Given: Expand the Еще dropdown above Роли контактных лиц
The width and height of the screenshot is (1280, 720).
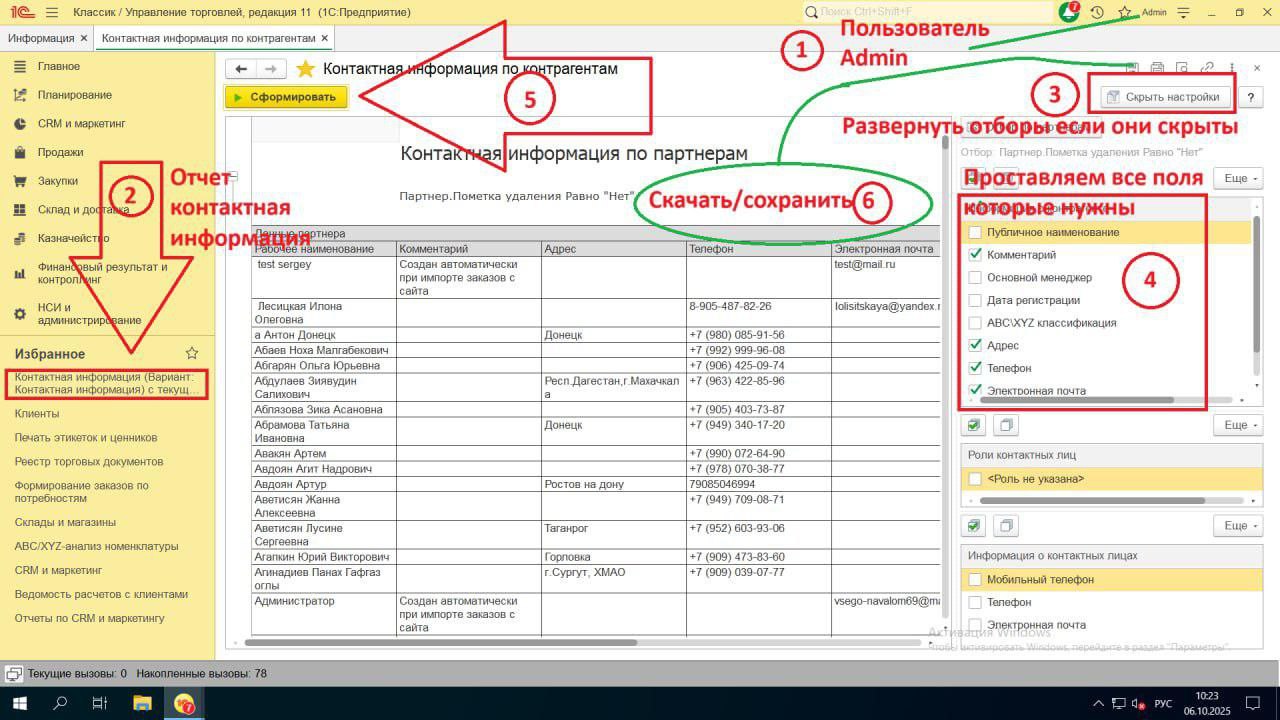Looking at the screenshot, I should 1239,425.
